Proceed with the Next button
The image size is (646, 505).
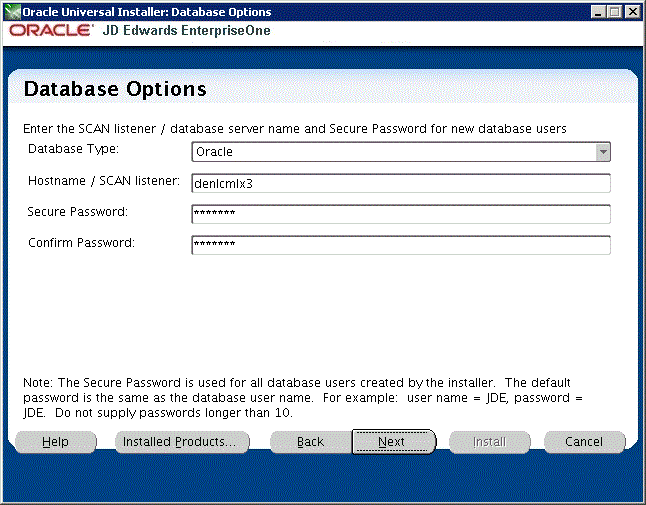pos(393,442)
